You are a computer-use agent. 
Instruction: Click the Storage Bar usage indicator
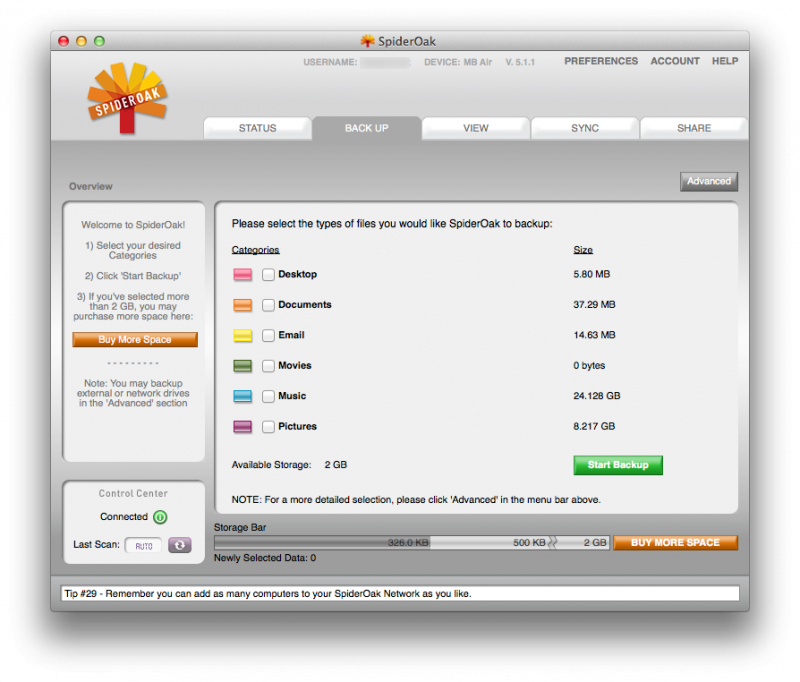pyautogui.click(x=411, y=543)
